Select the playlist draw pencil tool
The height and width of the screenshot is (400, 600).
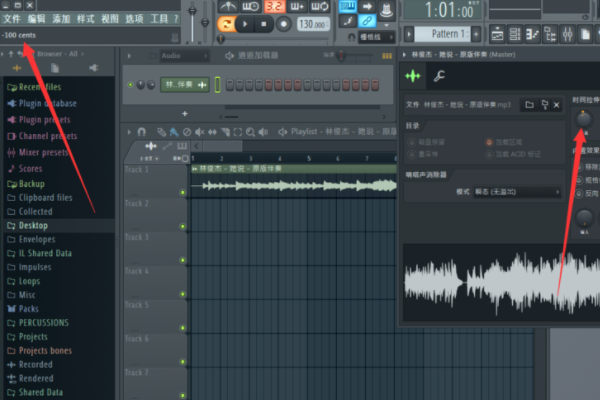click(161, 132)
